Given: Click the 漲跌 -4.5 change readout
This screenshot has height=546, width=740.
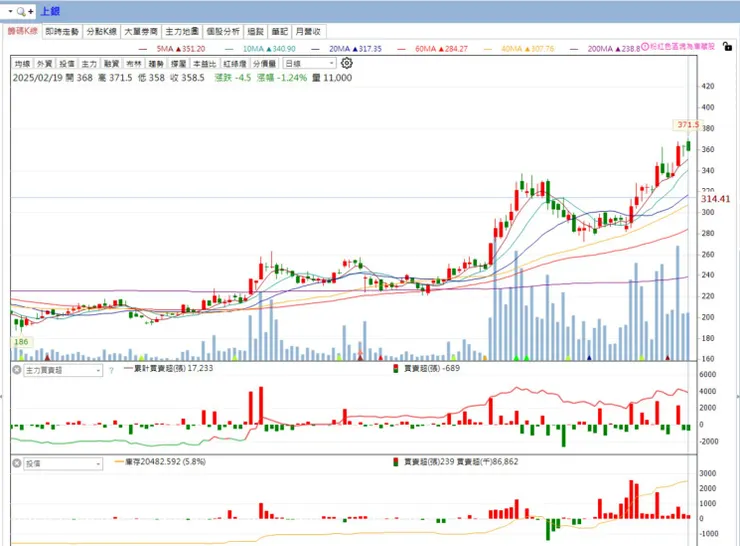Looking at the screenshot, I should (x=233, y=78).
